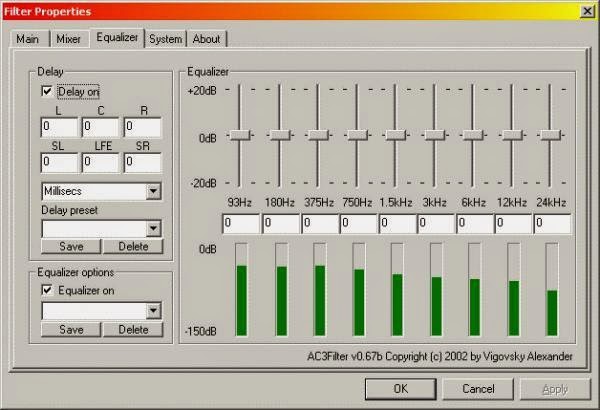Click the 93Hz slider handle
Image resolution: width=600 pixels, height=410 pixels.
pos(240,135)
